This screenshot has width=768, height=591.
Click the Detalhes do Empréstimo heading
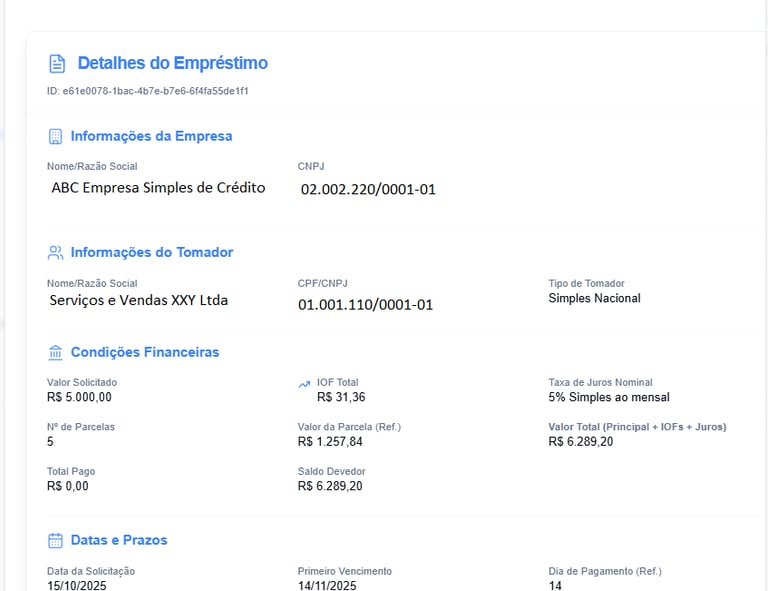tap(172, 63)
